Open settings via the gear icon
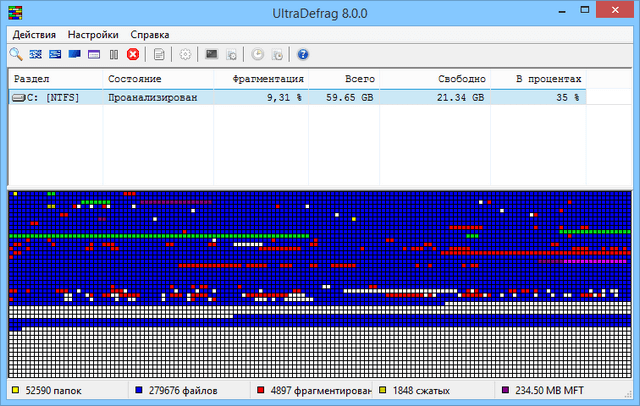This screenshot has width=640, height=406. (x=185, y=54)
